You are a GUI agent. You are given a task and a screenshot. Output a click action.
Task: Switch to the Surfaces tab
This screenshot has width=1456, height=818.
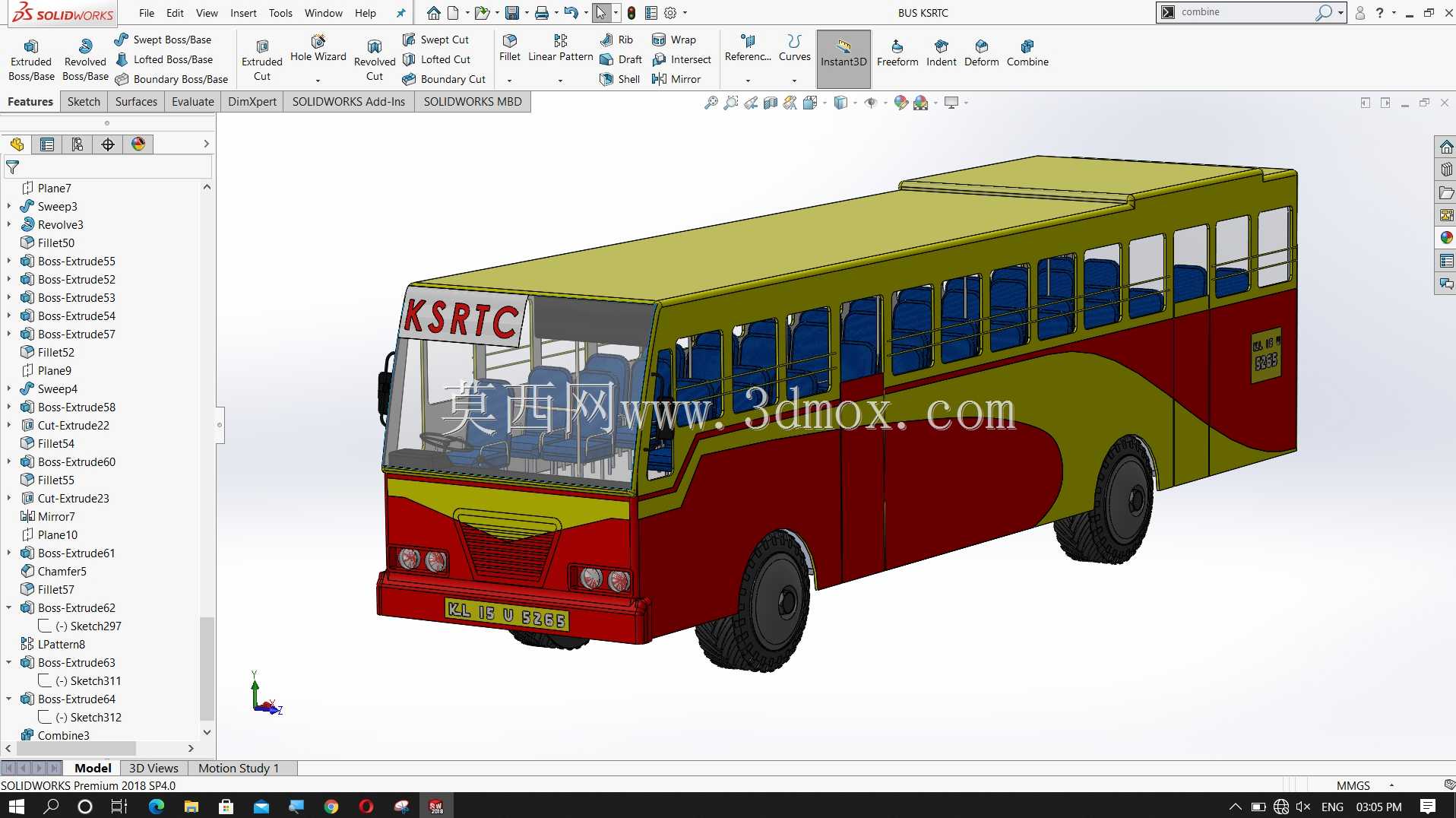coord(136,102)
